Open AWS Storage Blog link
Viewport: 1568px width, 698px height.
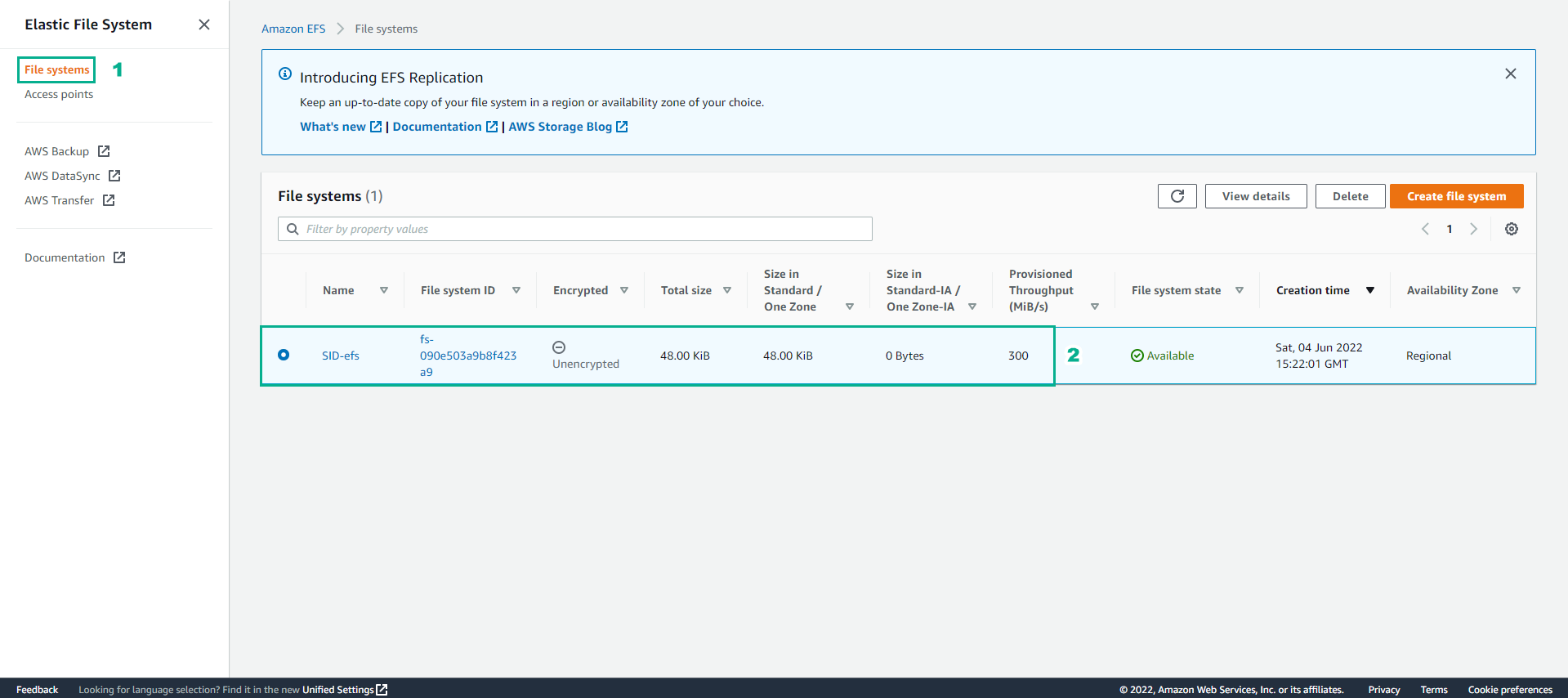click(560, 127)
